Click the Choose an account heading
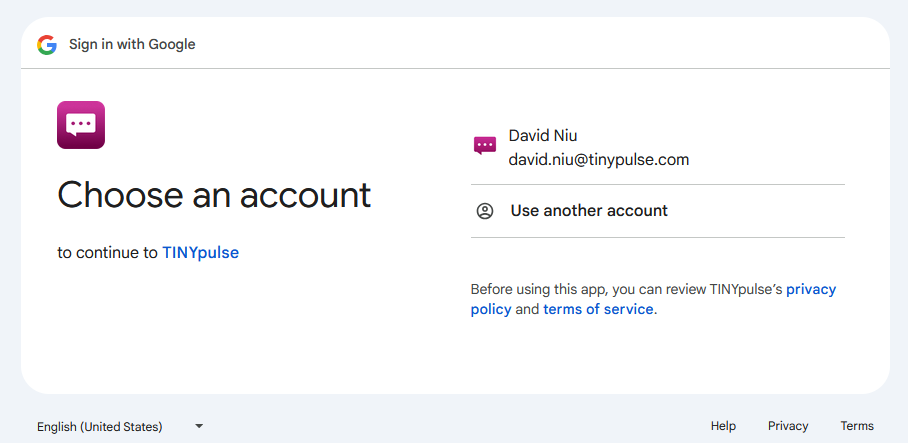 tap(214, 195)
